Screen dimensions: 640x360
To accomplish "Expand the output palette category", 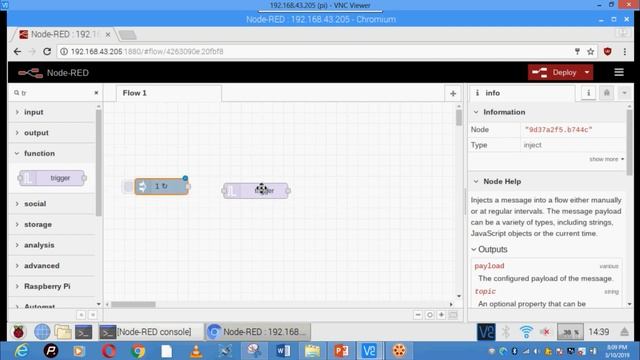I will tap(53, 133).
